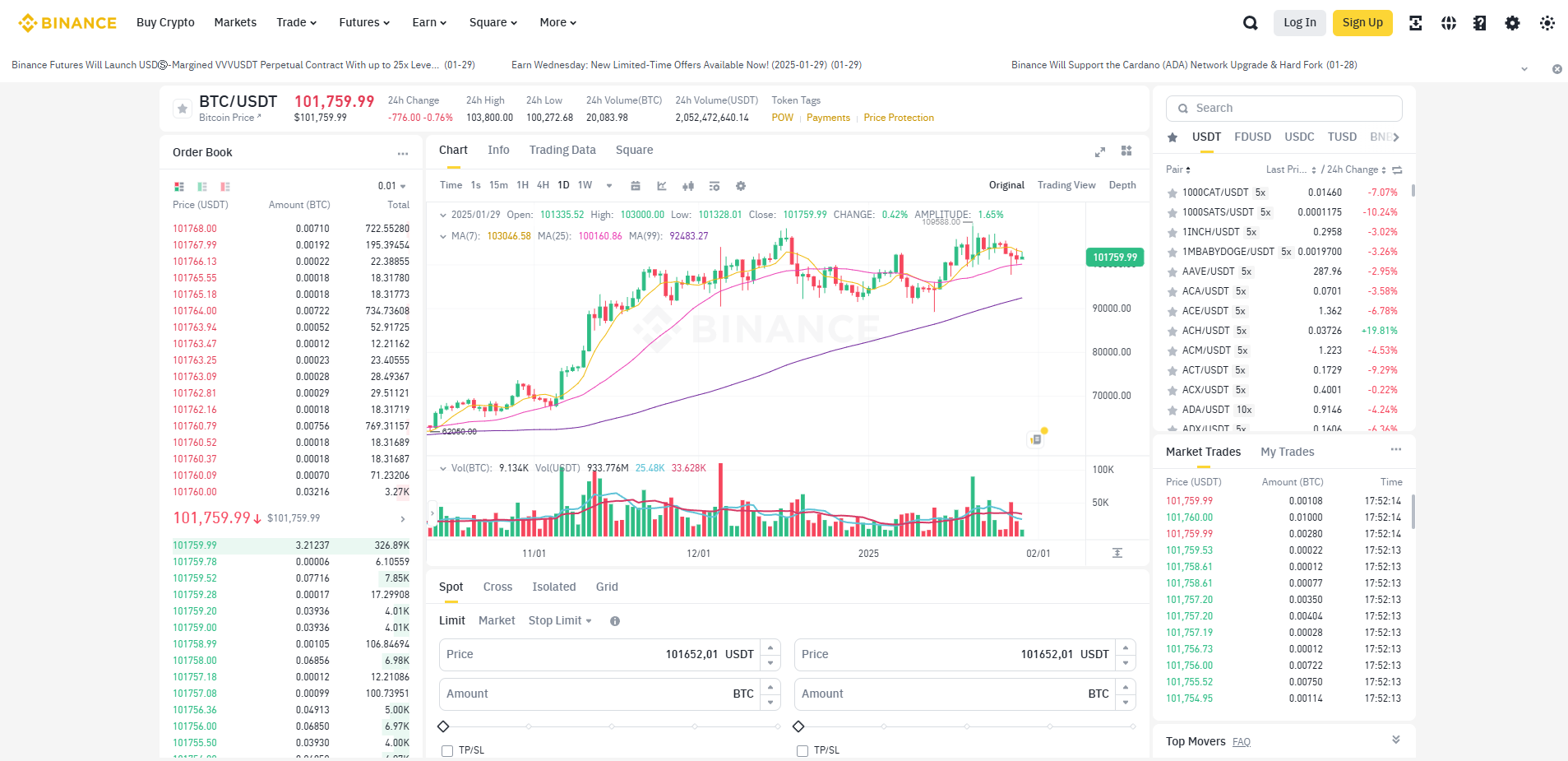Image resolution: width=1568 pixels, height=761 pixels.
Task: Select the 1s chart interval
Action: tap(476, 185)
